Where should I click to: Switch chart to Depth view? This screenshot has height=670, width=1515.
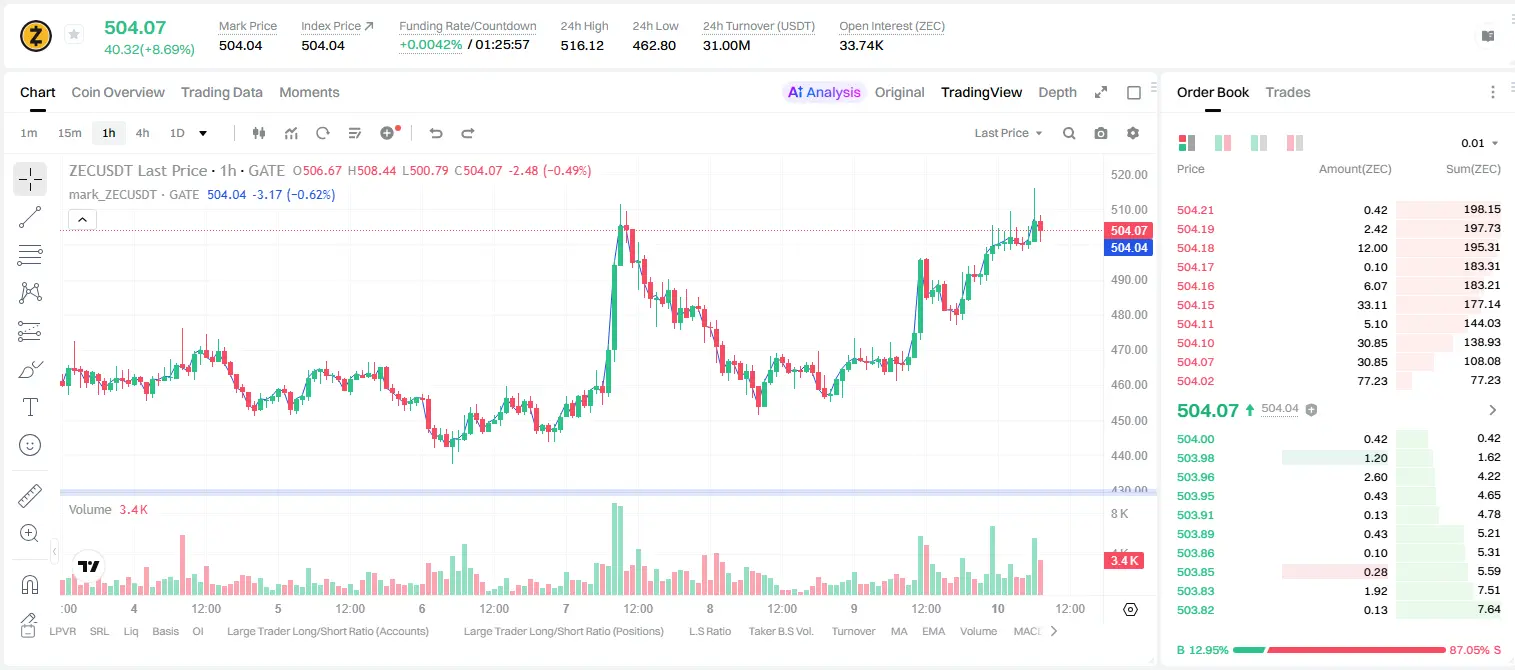point(1057,92)
